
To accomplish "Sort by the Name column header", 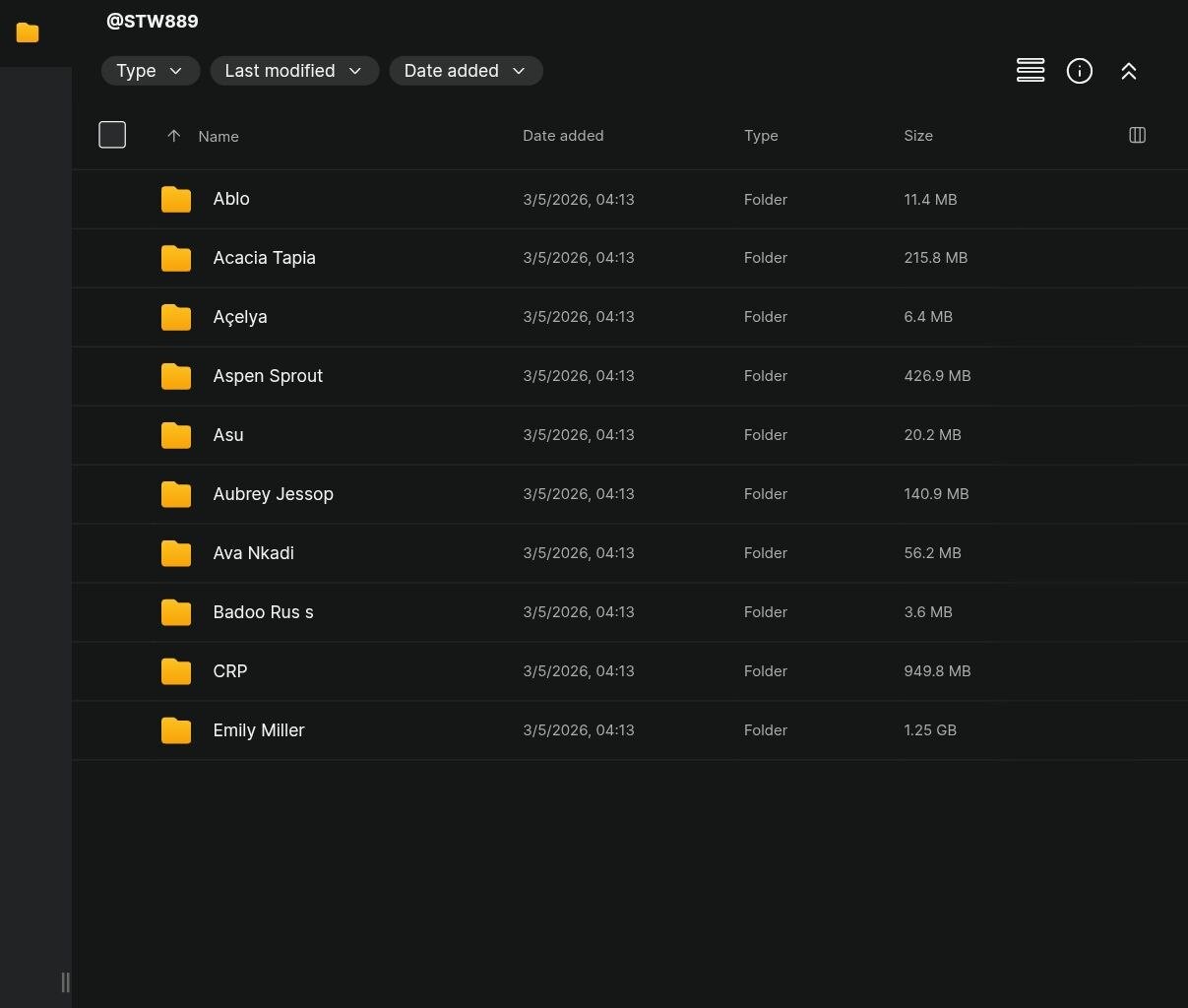I will tap(219, 137).
